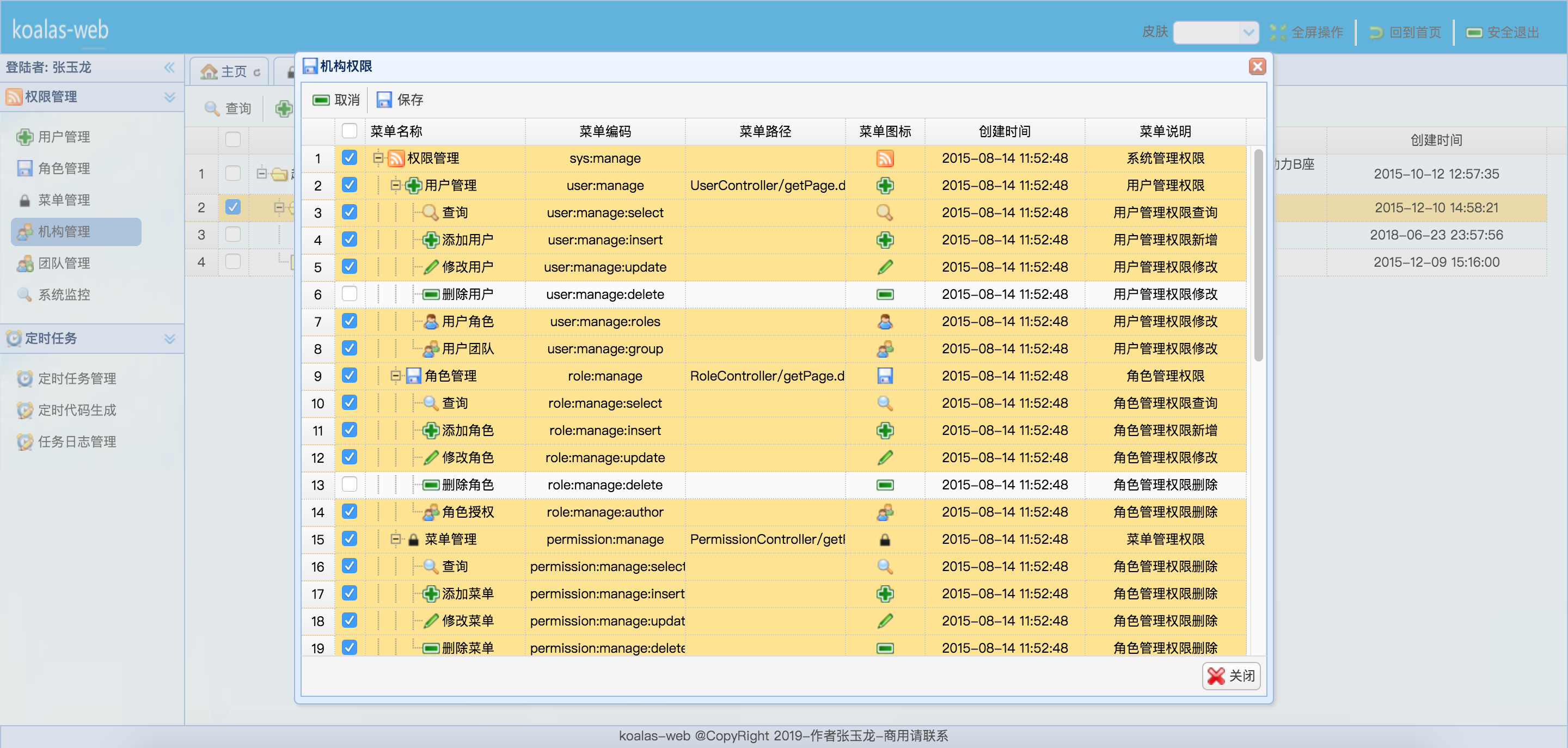Screen dimensions: 1568x748
Task: Collapse the 定时任务 accordion panel
Action: pos(170,339)
